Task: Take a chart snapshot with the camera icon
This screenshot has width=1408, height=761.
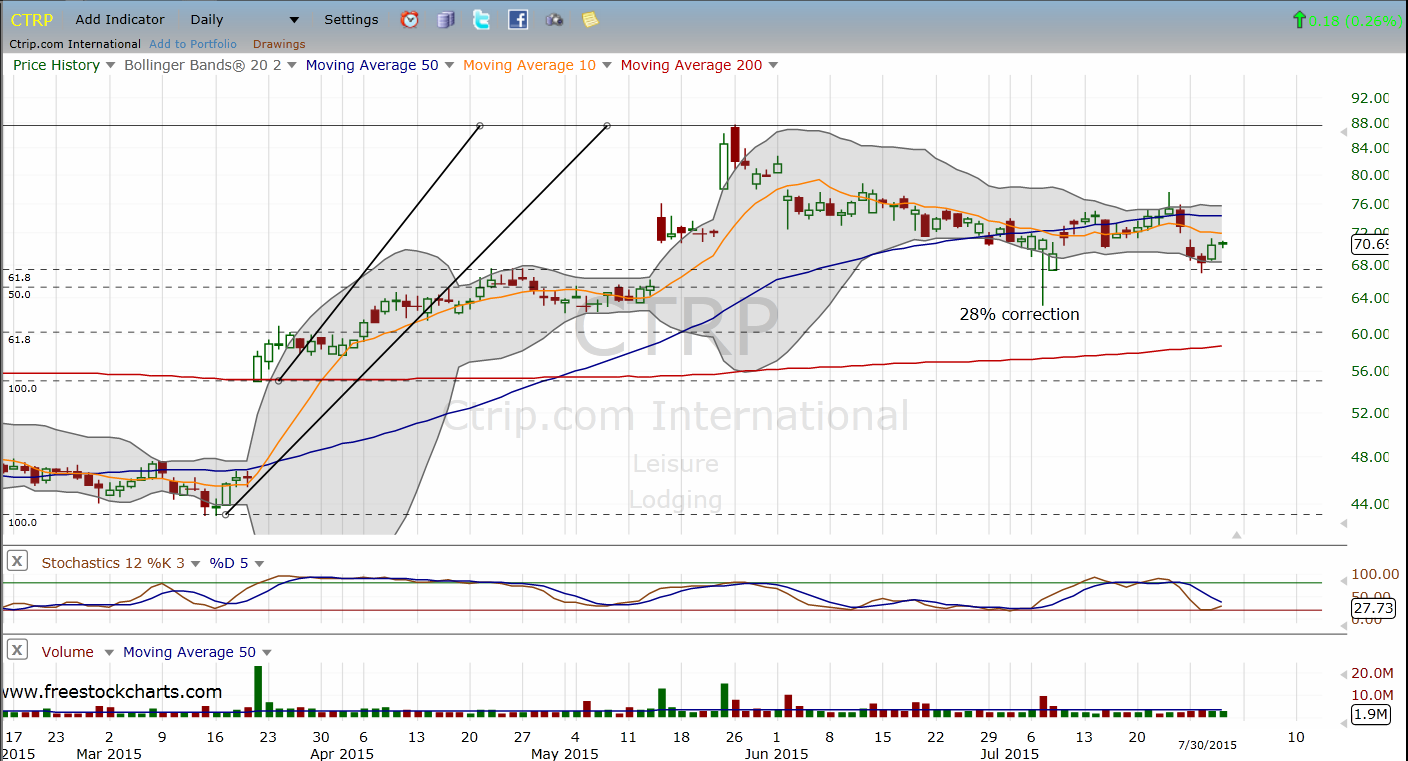Action: pos(554,19)
